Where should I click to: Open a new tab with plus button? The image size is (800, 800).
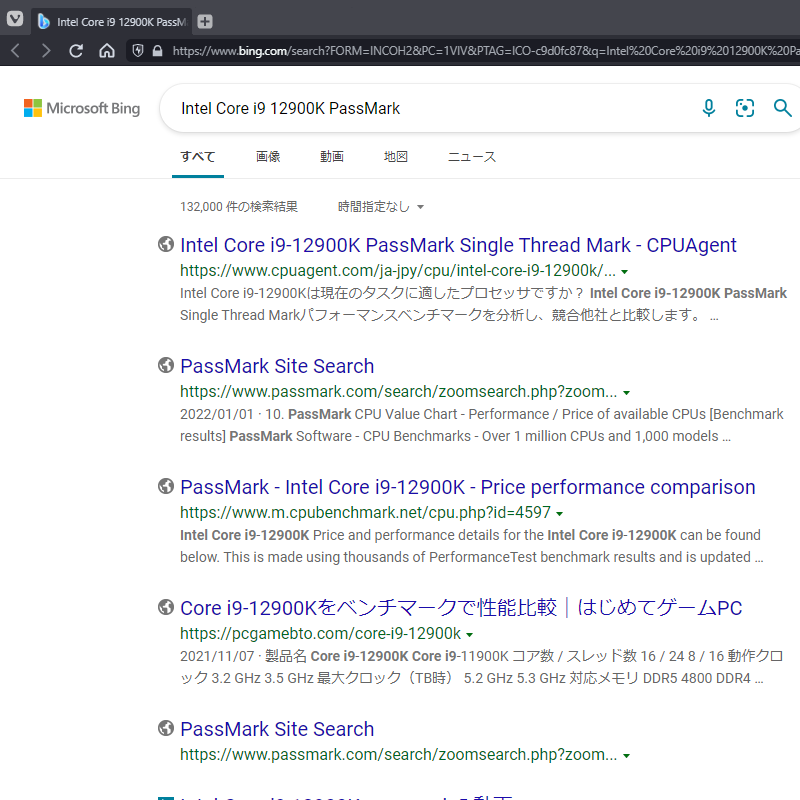click(x=205, y=21)
